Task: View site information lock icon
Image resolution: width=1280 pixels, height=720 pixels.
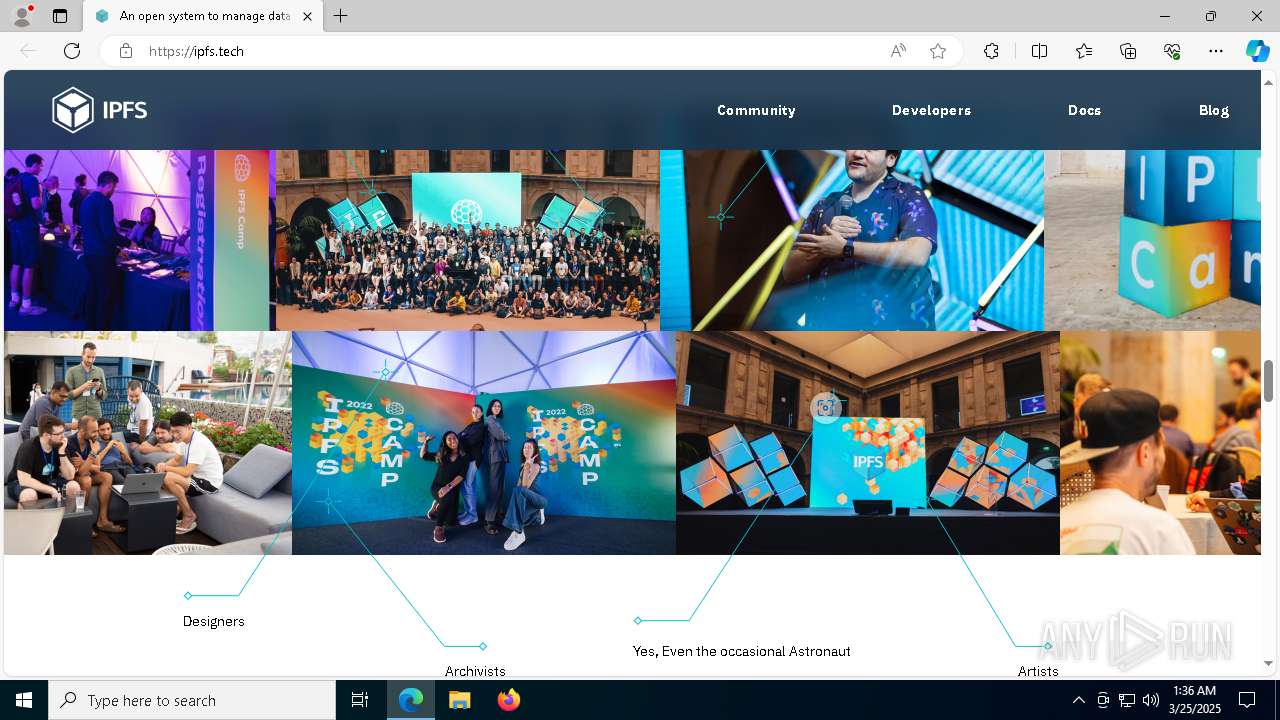Action: (126, 51)
